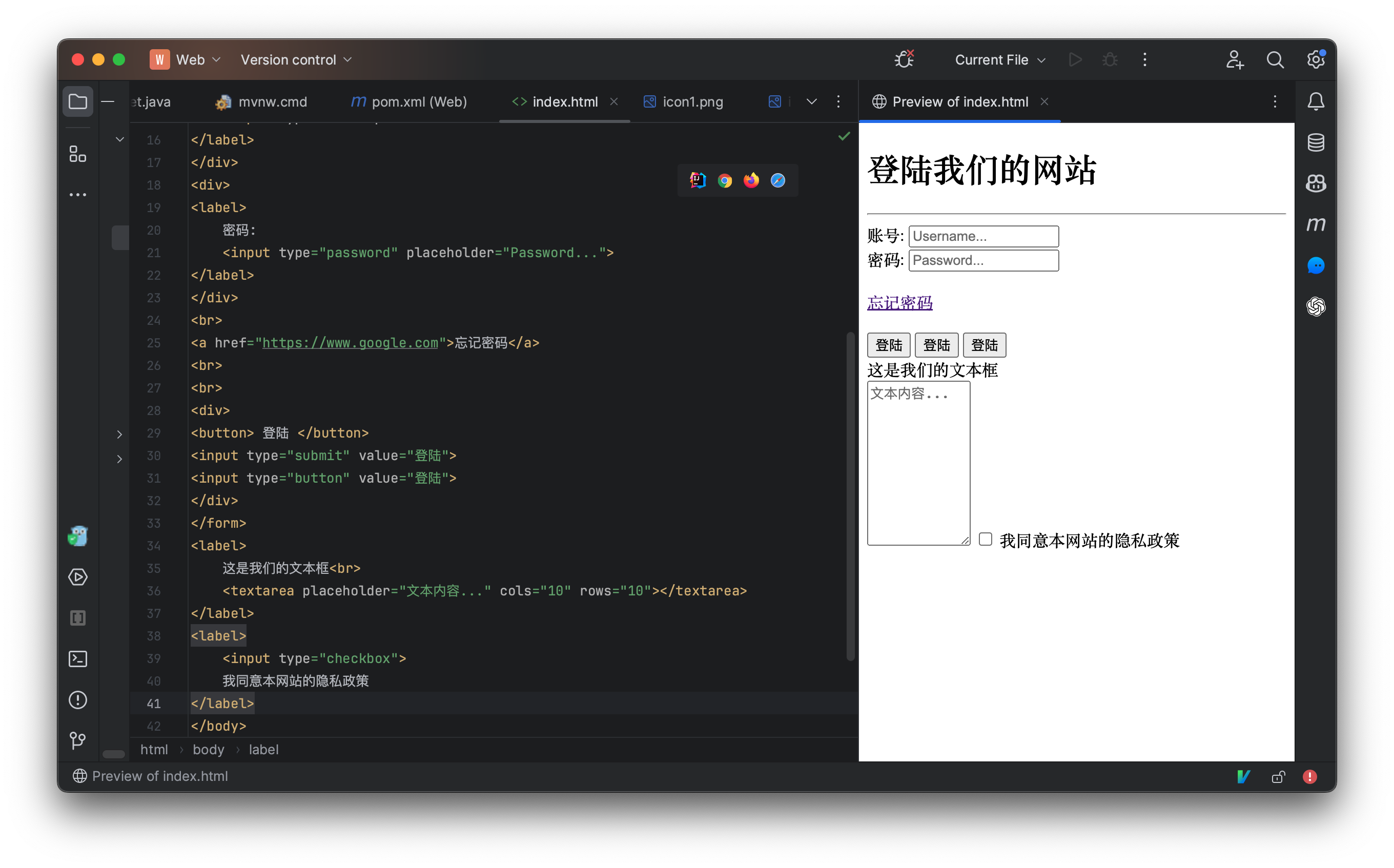Close the index.html tab
1394x868 pixels.
(614, 101)
